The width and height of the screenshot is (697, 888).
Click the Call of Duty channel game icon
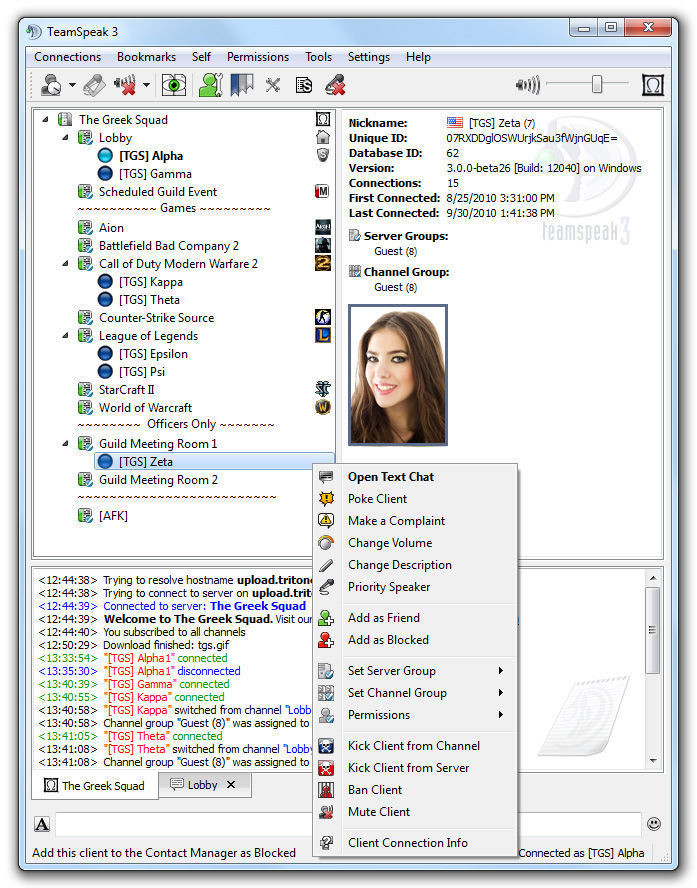coord(323,264)
